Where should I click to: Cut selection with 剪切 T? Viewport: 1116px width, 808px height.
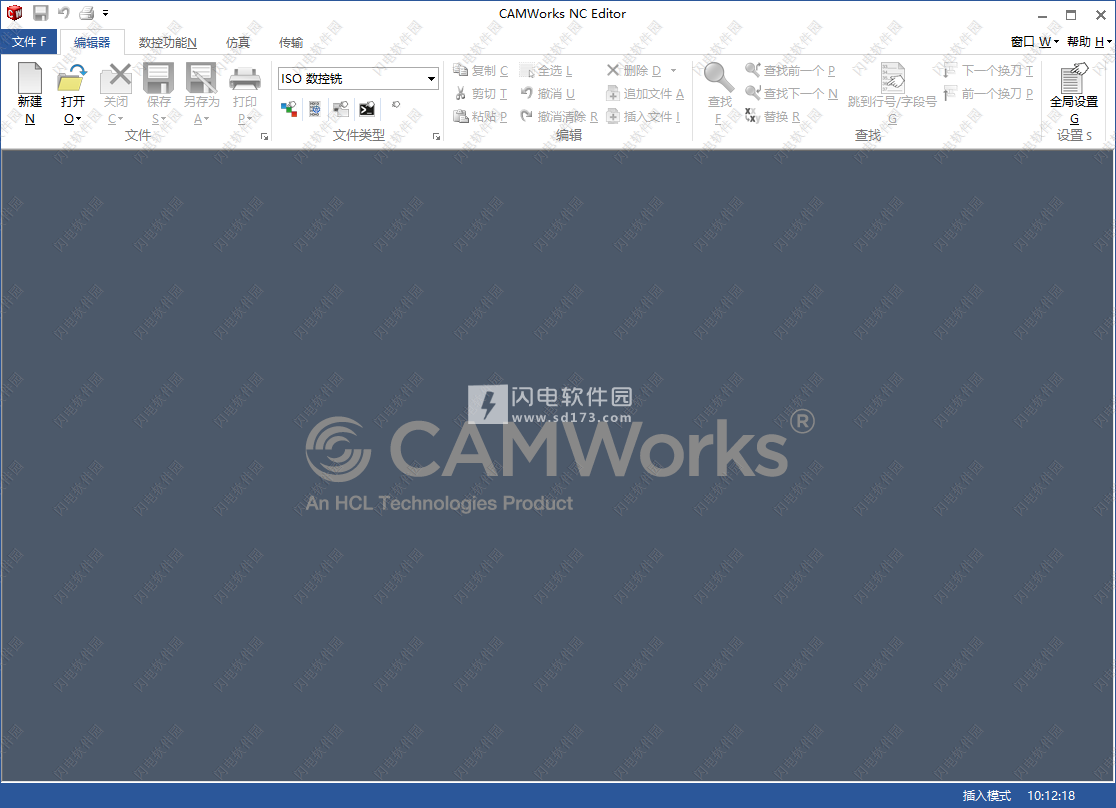[x=480, y=93]
